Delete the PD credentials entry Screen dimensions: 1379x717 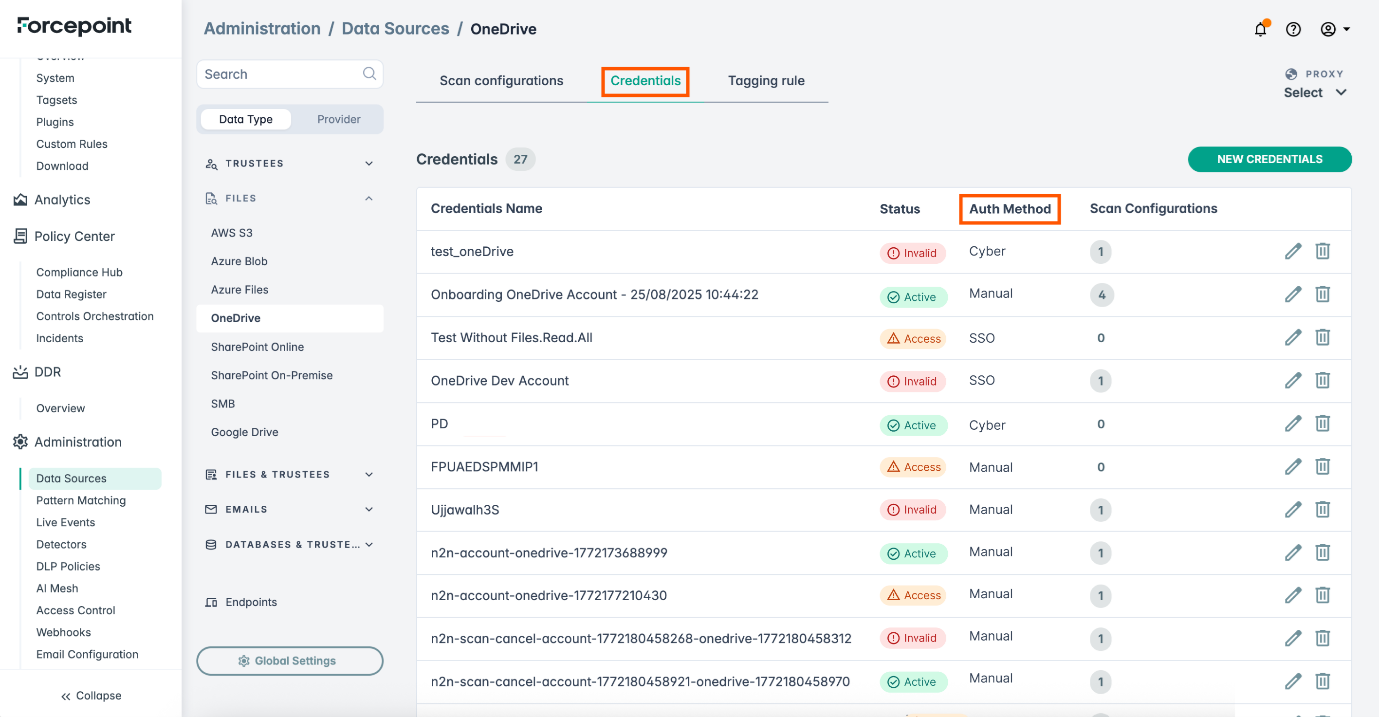point(1322,423)
